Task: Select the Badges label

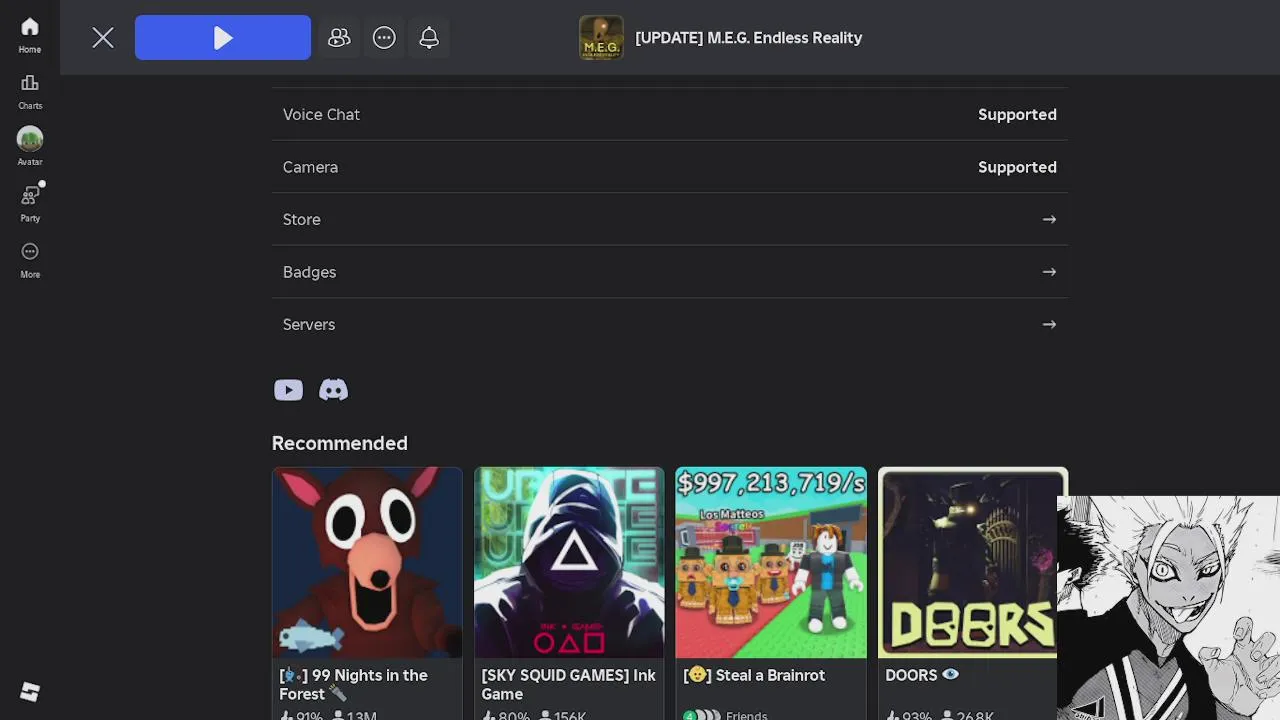Action: pyautogui.click(x=309, y=272)
